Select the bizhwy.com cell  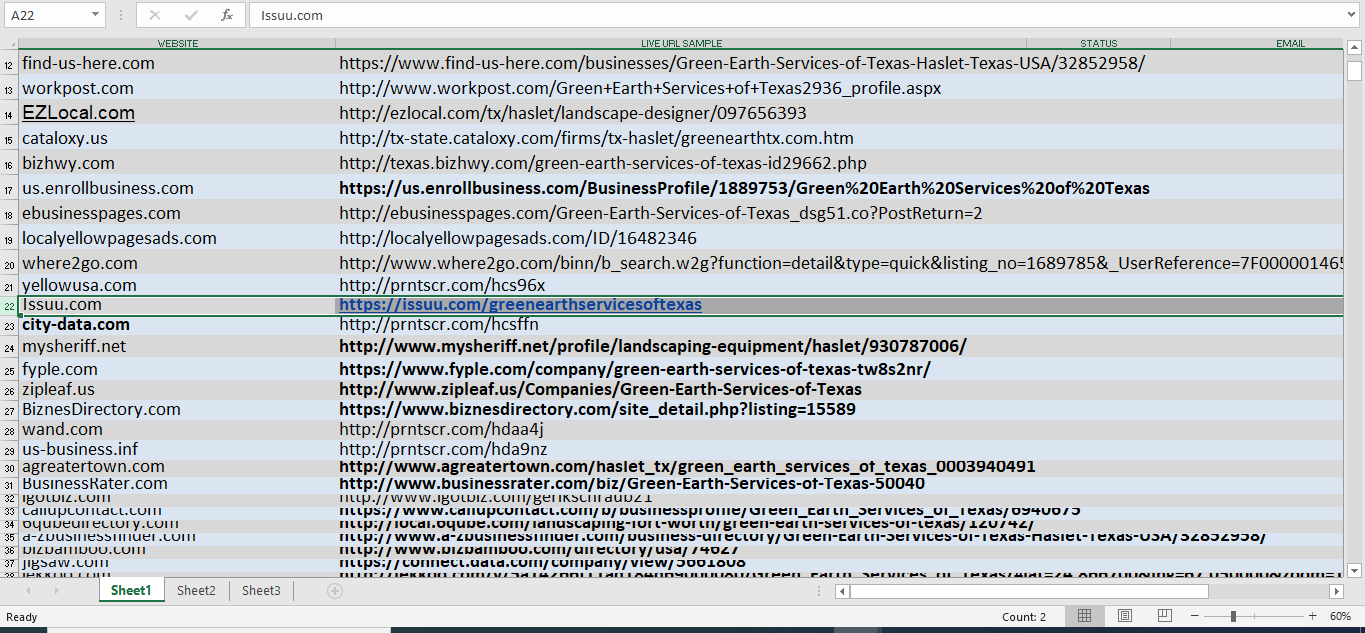[177, 163]
